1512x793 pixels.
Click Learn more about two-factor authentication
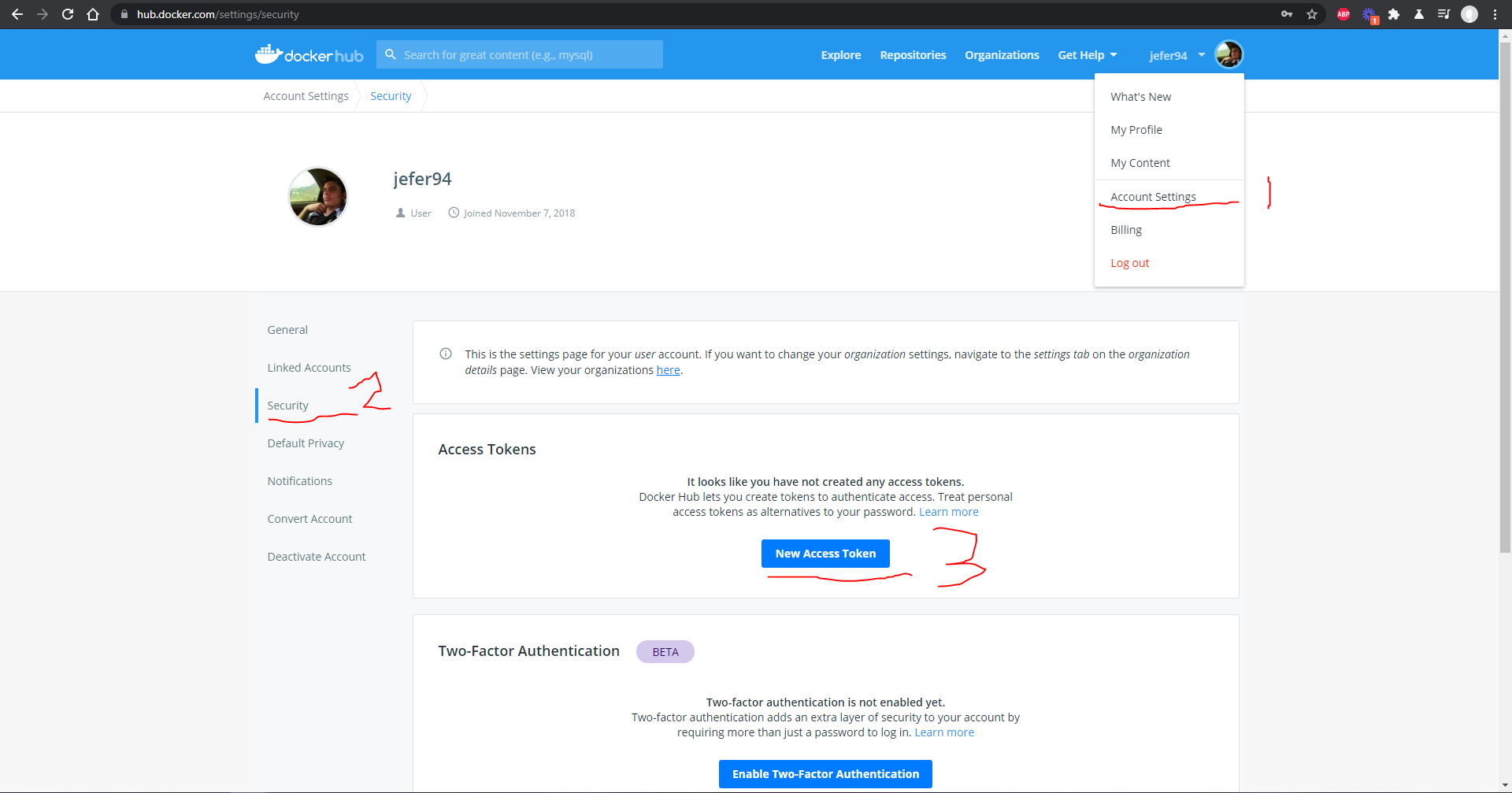coord(944,732)
